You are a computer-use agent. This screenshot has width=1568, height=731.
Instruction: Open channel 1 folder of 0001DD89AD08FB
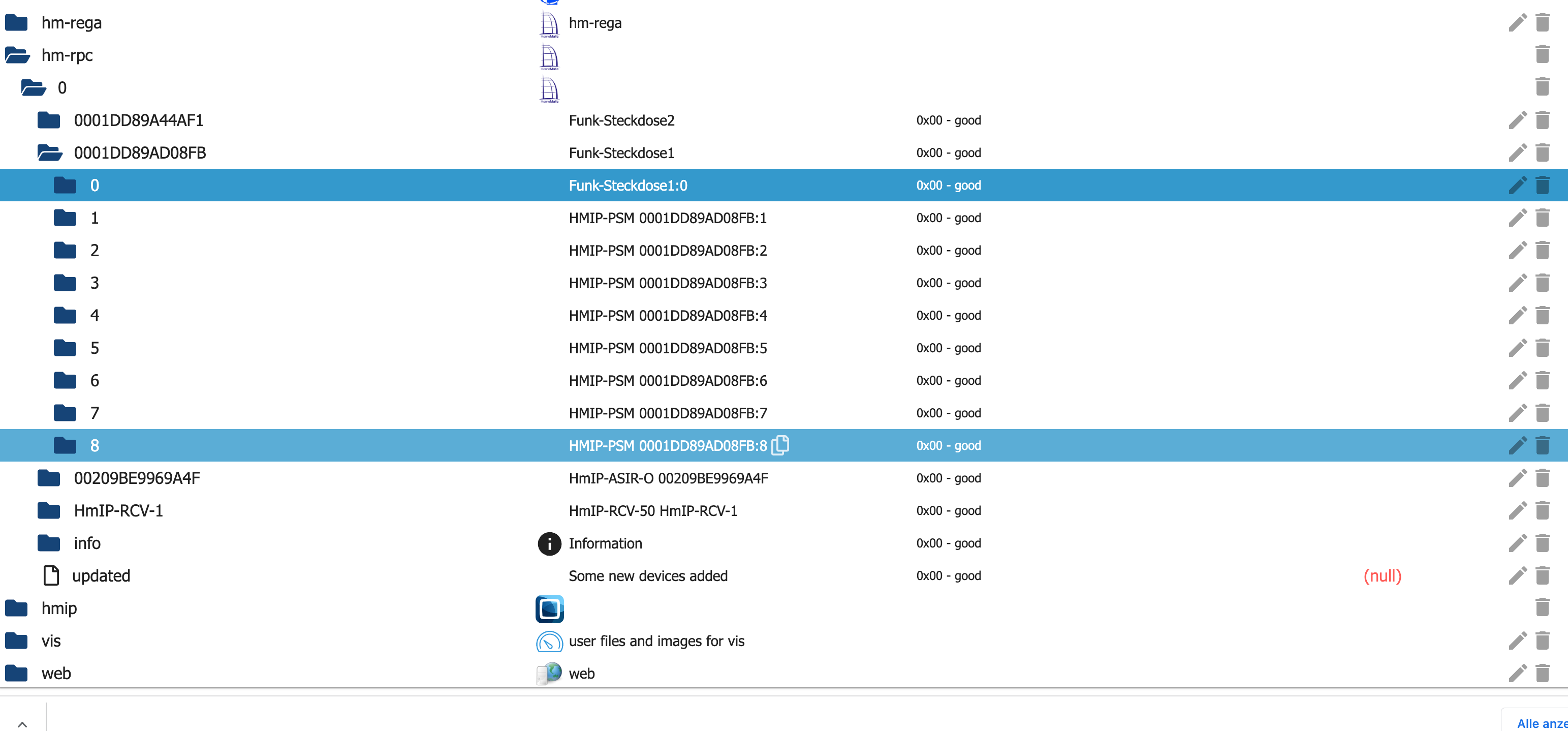coord(65,218)
